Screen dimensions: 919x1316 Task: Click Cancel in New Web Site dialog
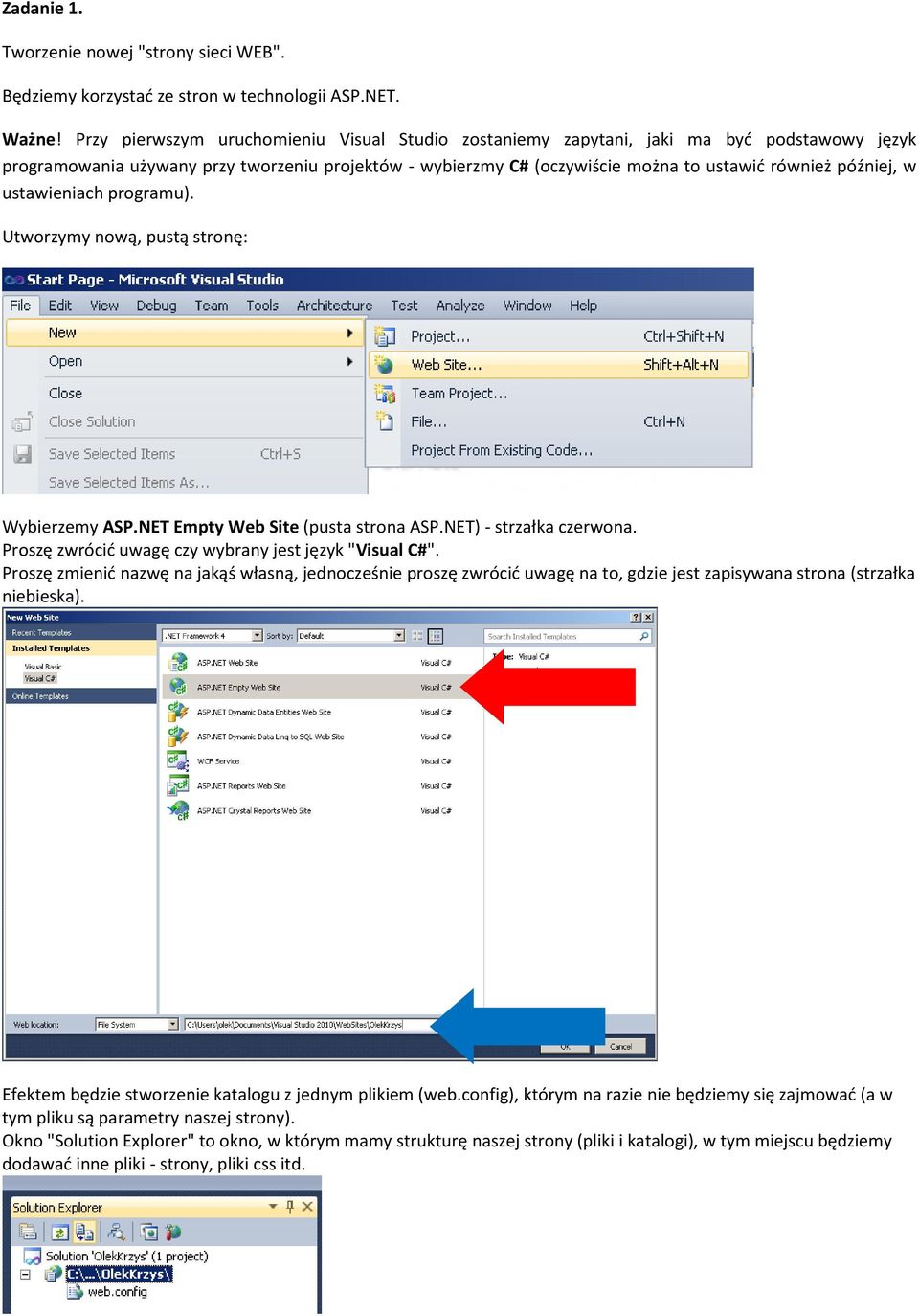click(620, 1046)
